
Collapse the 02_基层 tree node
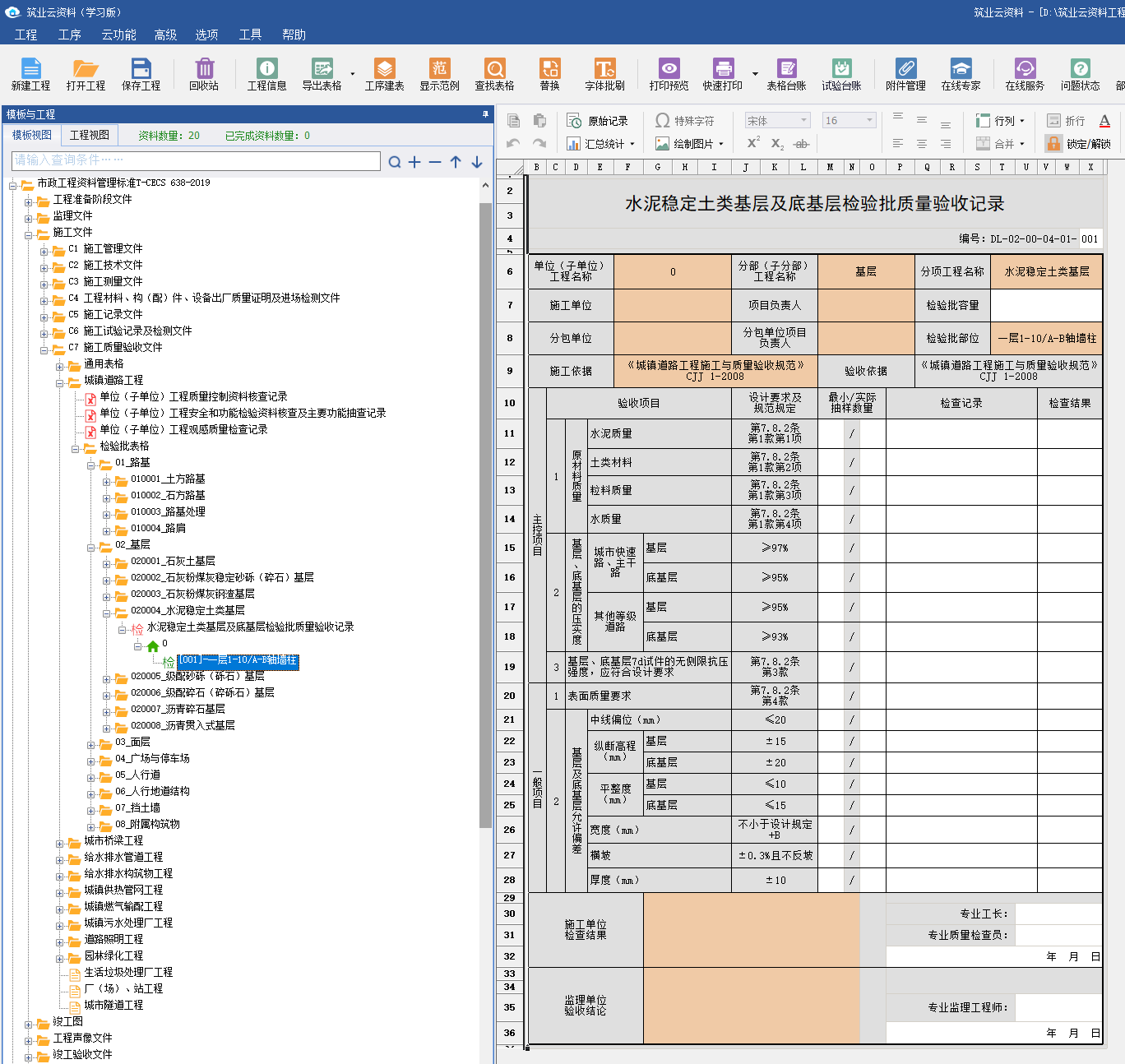(x=91, y=548)
